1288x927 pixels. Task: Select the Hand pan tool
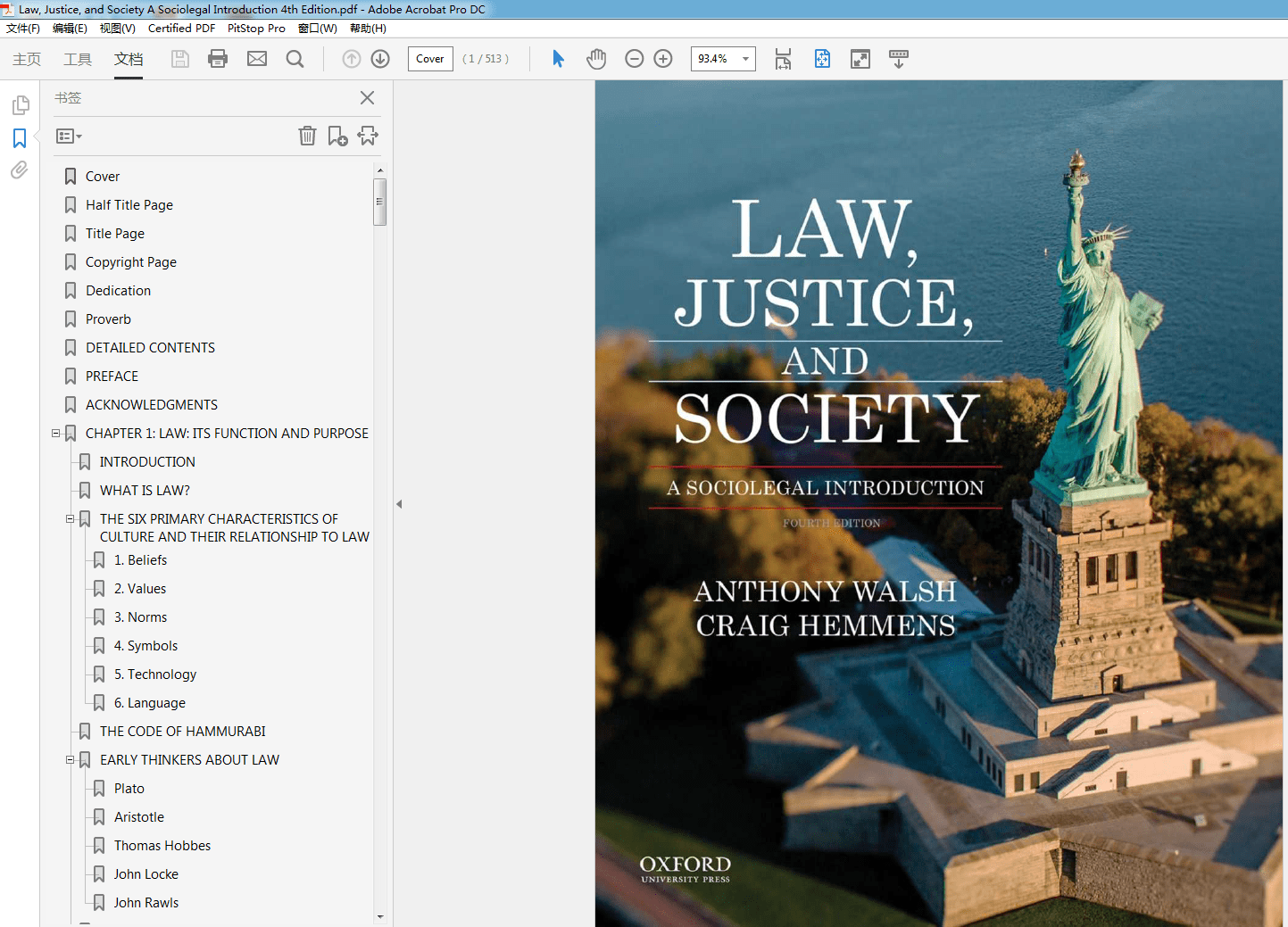[596, 59]
